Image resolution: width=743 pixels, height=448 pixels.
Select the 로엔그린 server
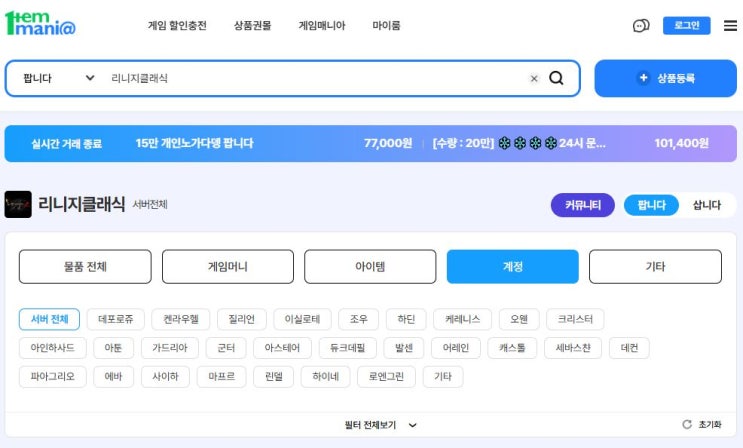pyautogui.click(x=386, y=376)
